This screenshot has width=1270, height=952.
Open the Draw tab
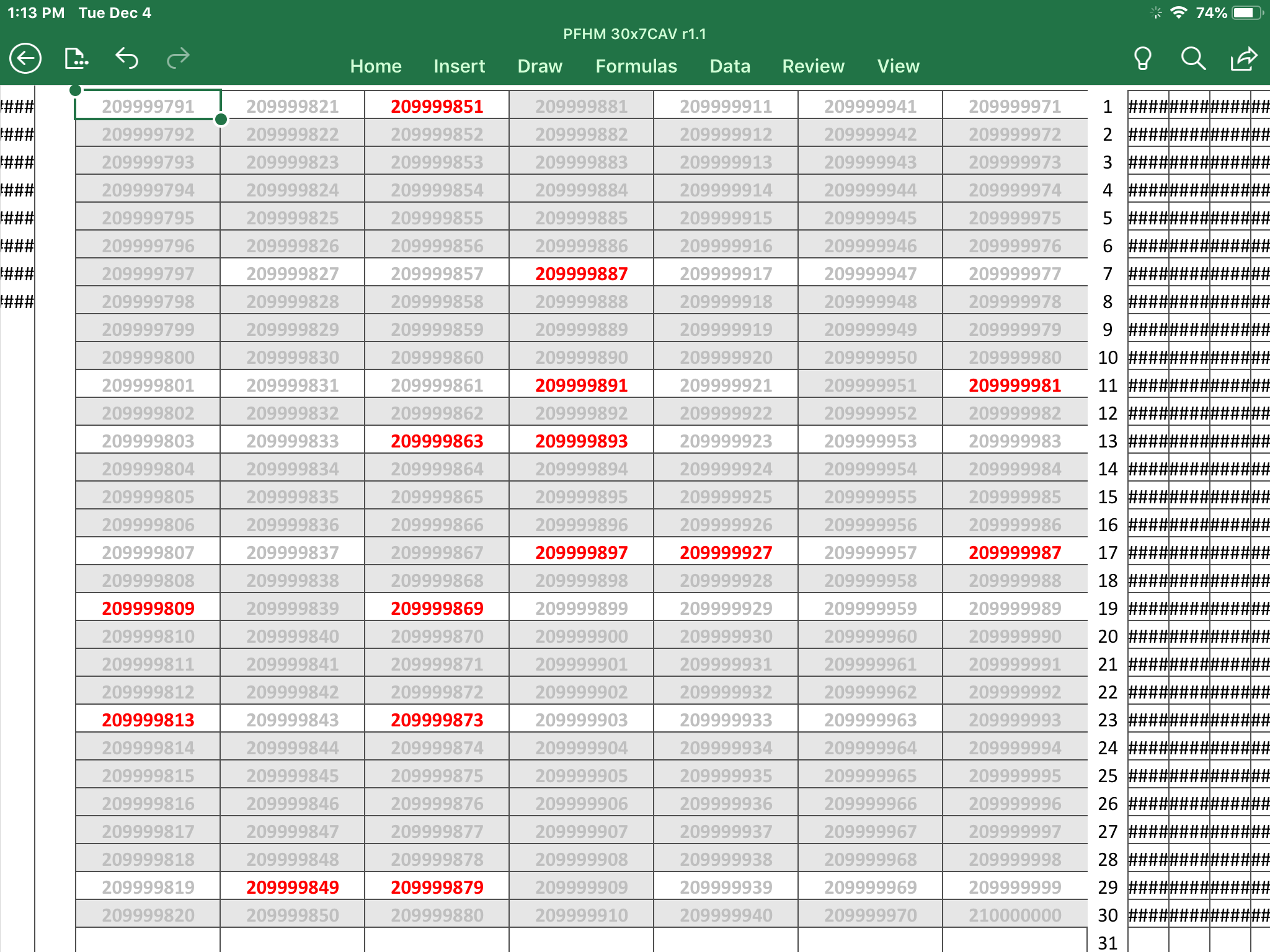point(540,66)
